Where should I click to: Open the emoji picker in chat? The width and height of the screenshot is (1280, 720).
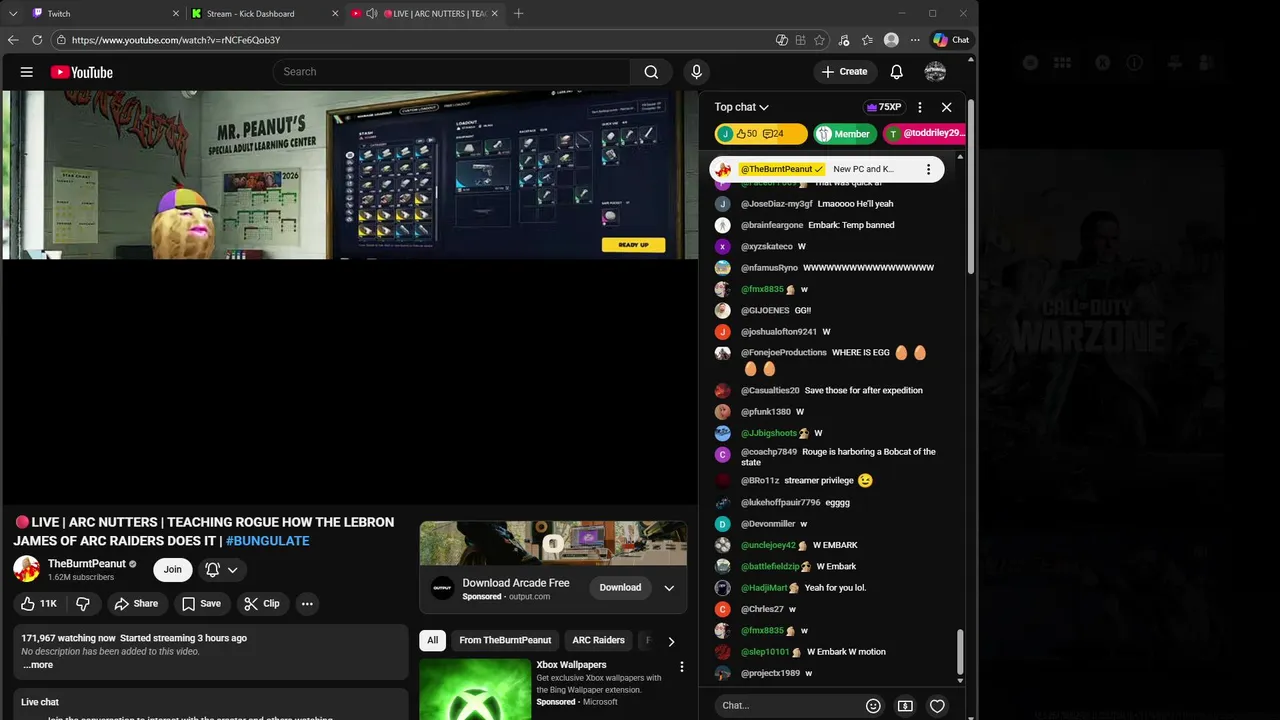point(873,705)
